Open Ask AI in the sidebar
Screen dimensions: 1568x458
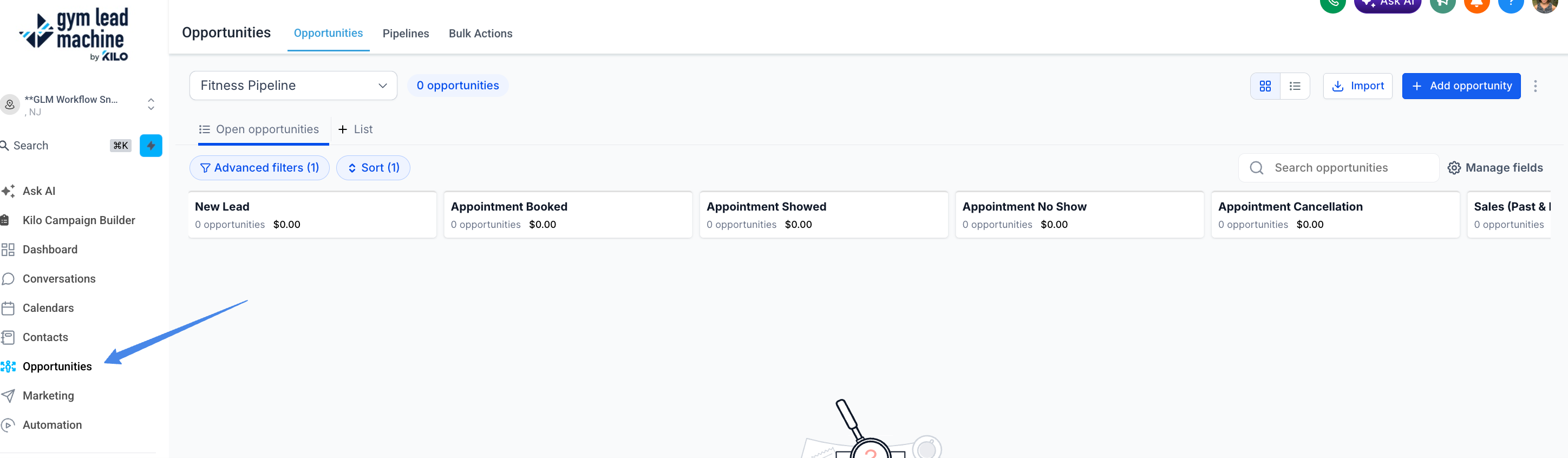38,191
